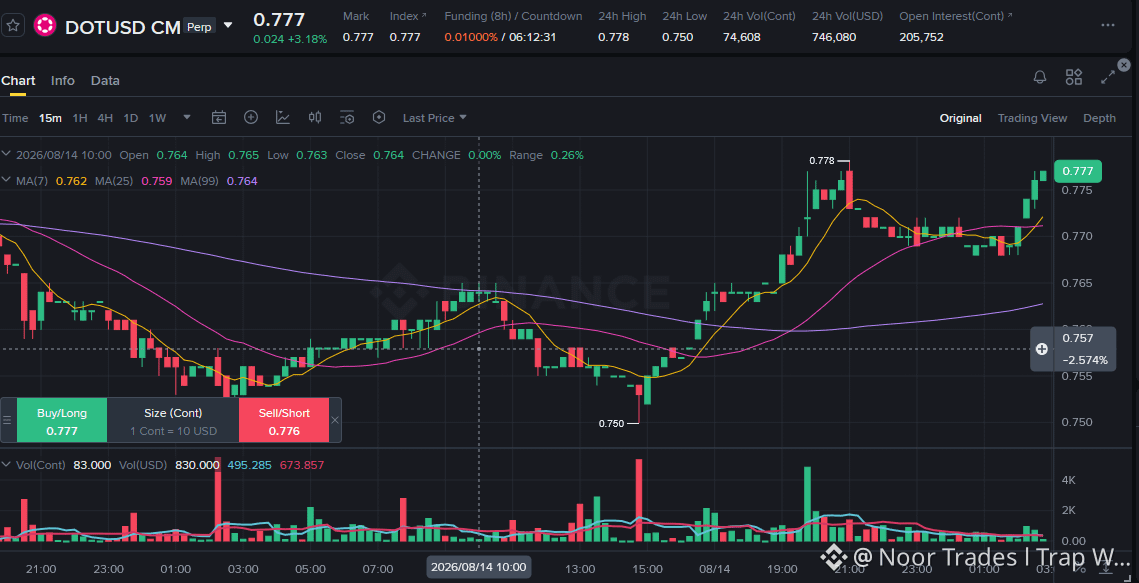Screen dimensions: 1139x583
Task: Collapse the OHLC info row chevron
Action: (x=7, y=155)
